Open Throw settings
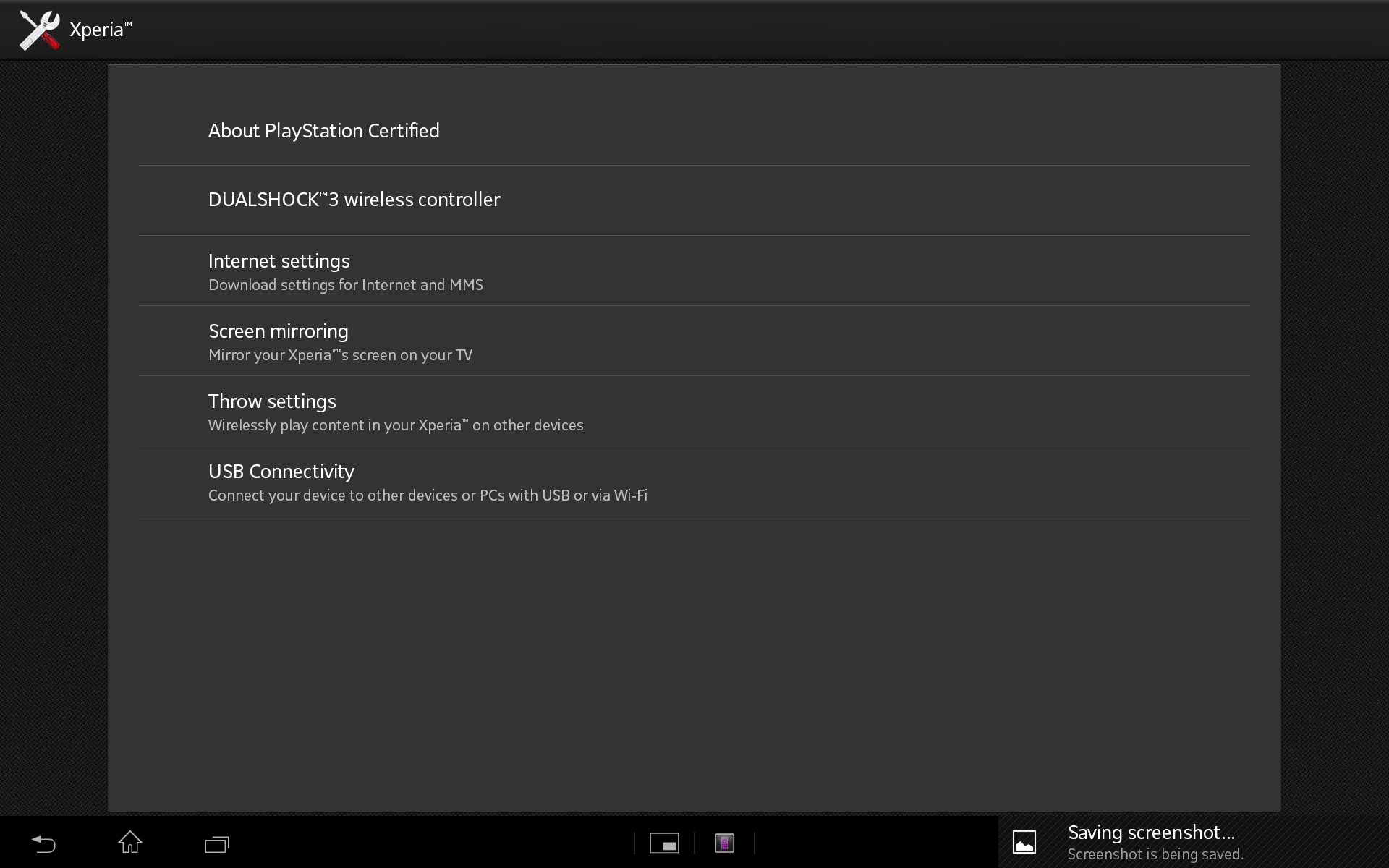1389x868 pixels. [694, 412]
